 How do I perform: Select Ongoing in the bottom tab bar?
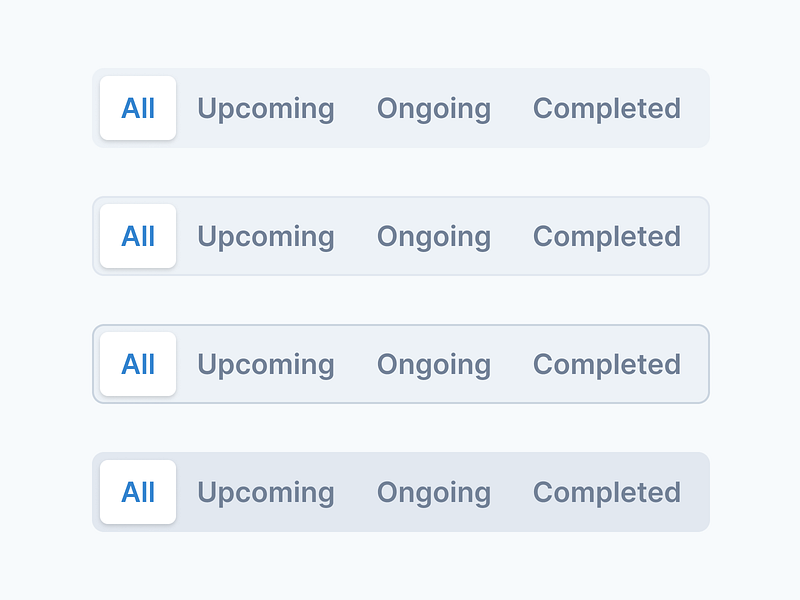[x=434, y=492]
